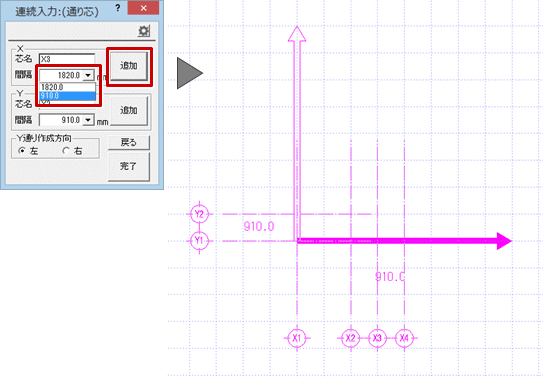
Task: Choose 910.0 in the open dropdown list
Action: coord(68,96)
